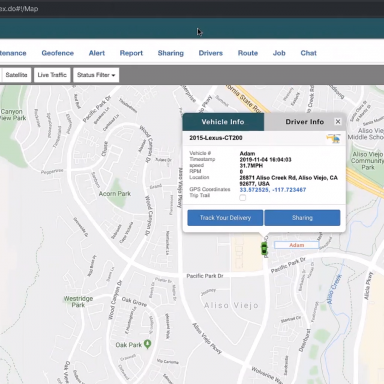Screen dimensions: 384x384
Task: Click the Westridge Park map label
Action: [78, 302]
